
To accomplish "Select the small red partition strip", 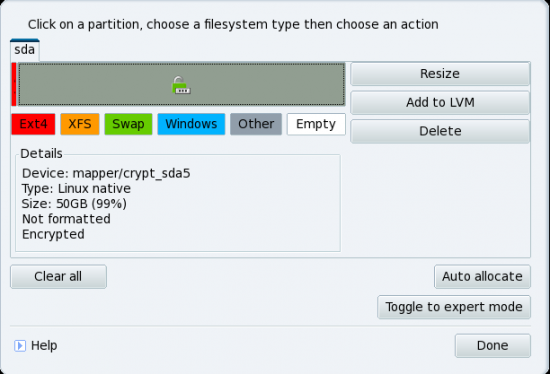I will click(14, 84).
